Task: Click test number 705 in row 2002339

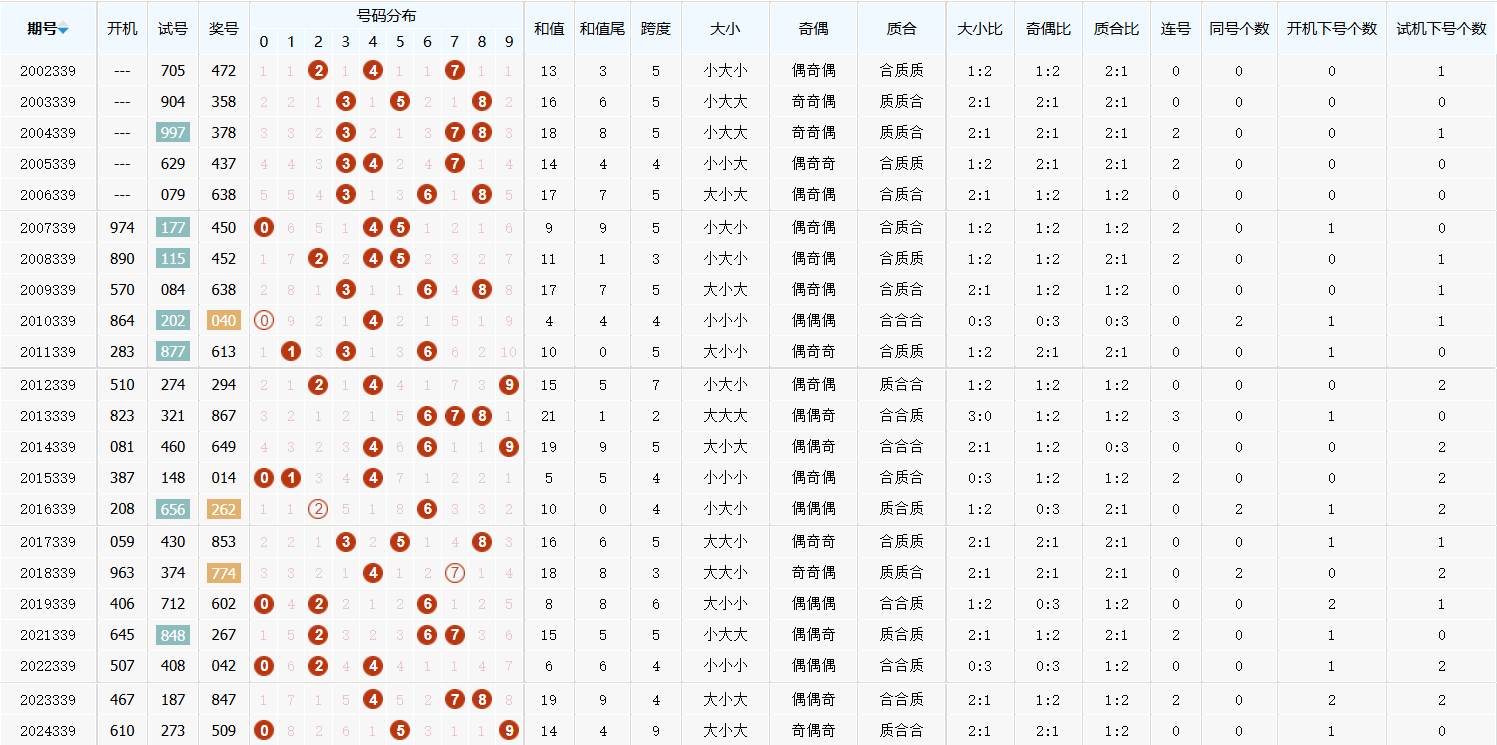Action: [x=173, y=71]
